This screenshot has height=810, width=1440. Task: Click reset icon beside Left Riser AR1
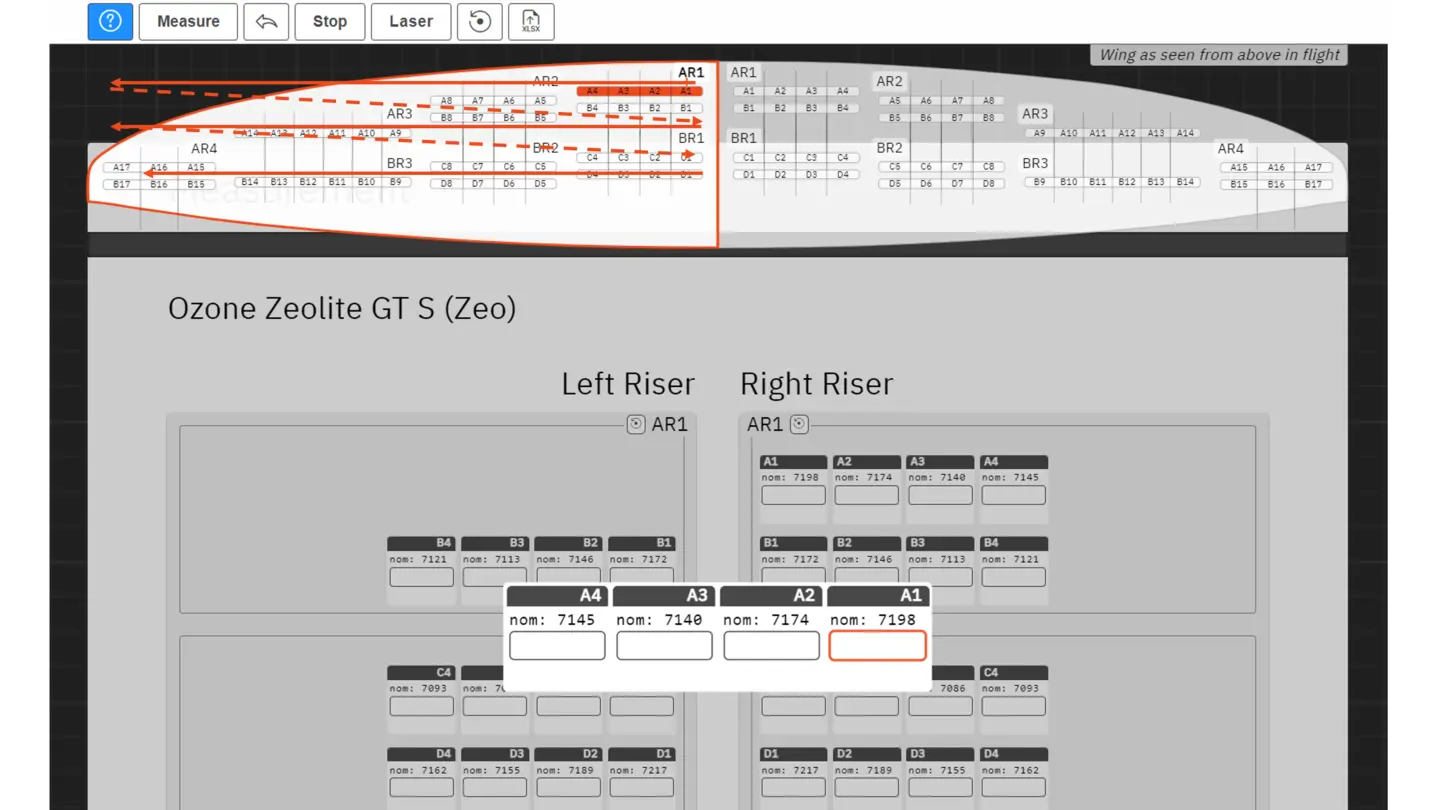(x=636, y=424)
